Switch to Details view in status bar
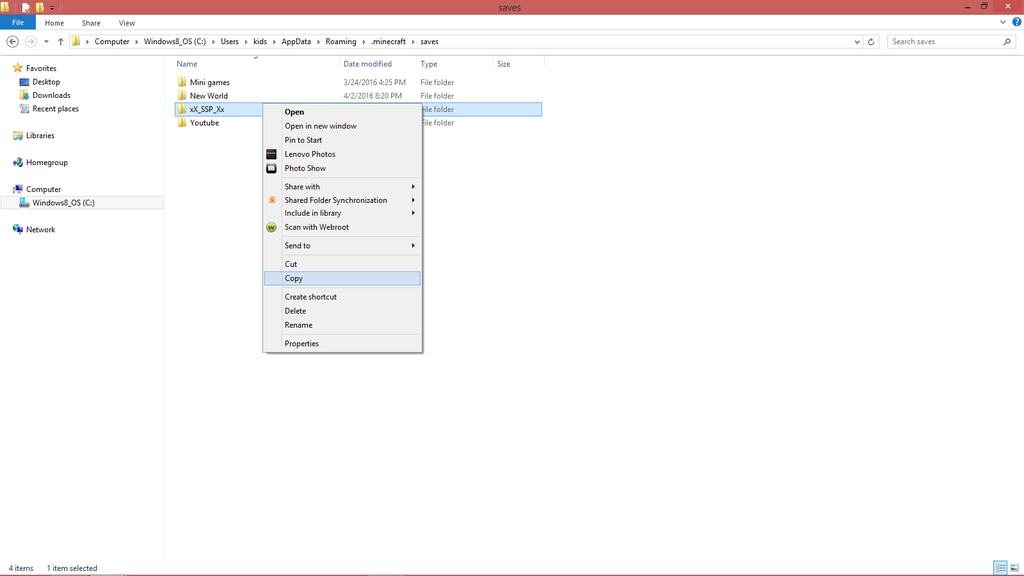 click(x=999, y=568)
